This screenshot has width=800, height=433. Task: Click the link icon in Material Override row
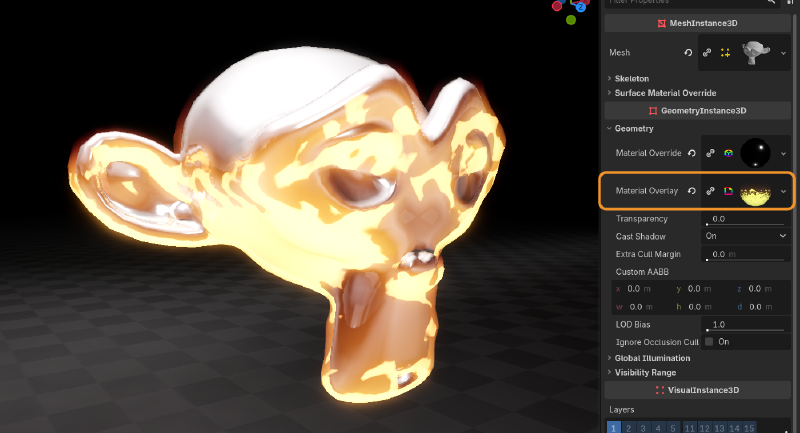point(710,153)
